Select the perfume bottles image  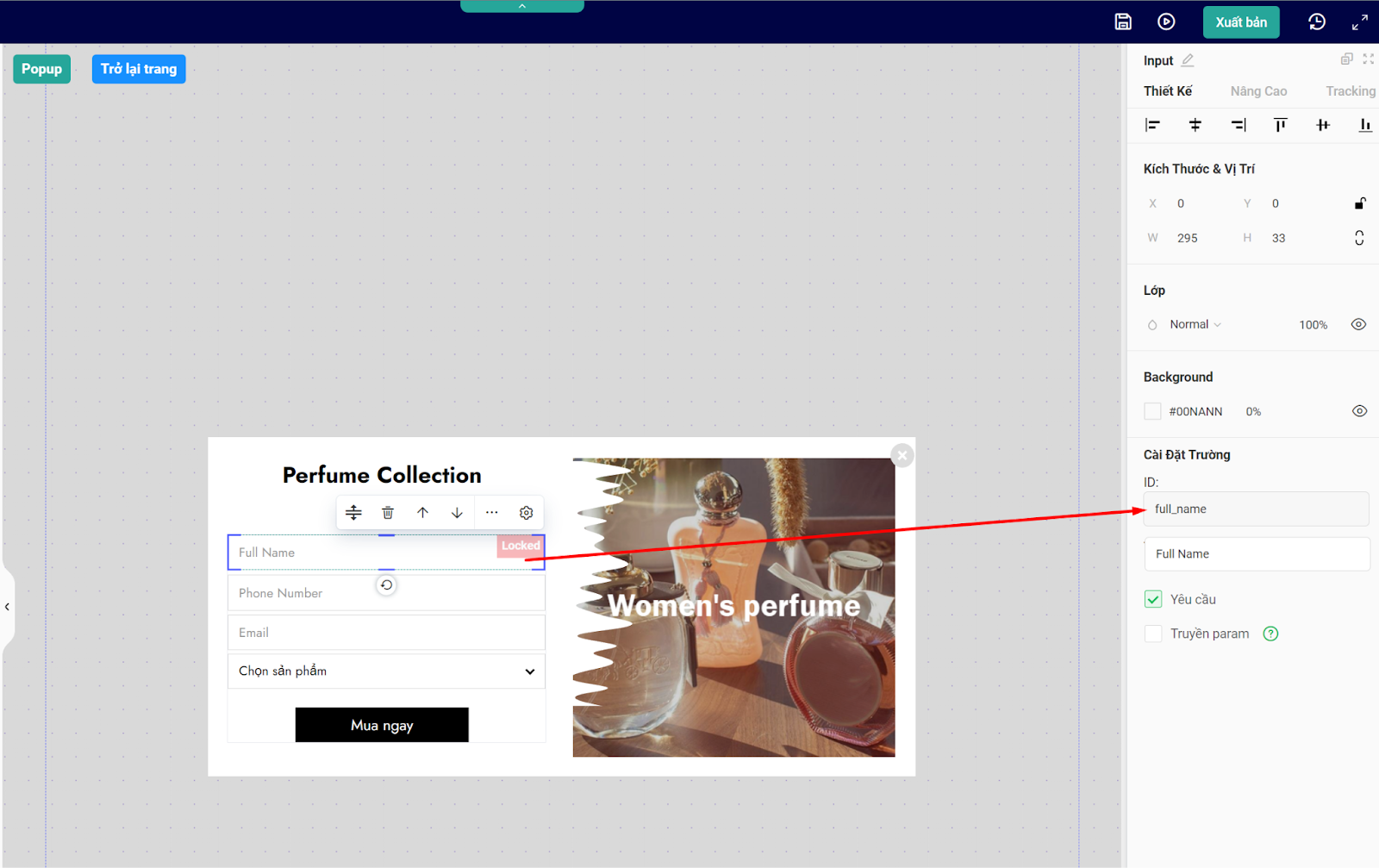[x=734, y=607]
